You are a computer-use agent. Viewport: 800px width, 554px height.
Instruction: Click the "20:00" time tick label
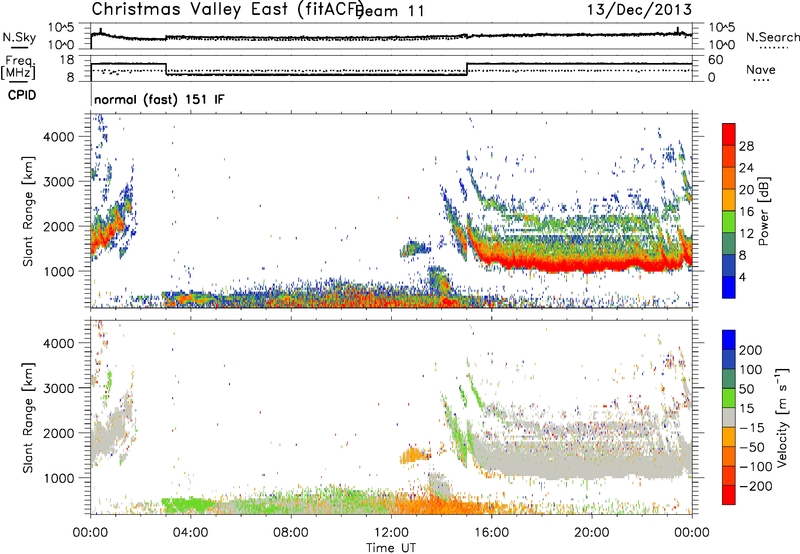[591, 533]
